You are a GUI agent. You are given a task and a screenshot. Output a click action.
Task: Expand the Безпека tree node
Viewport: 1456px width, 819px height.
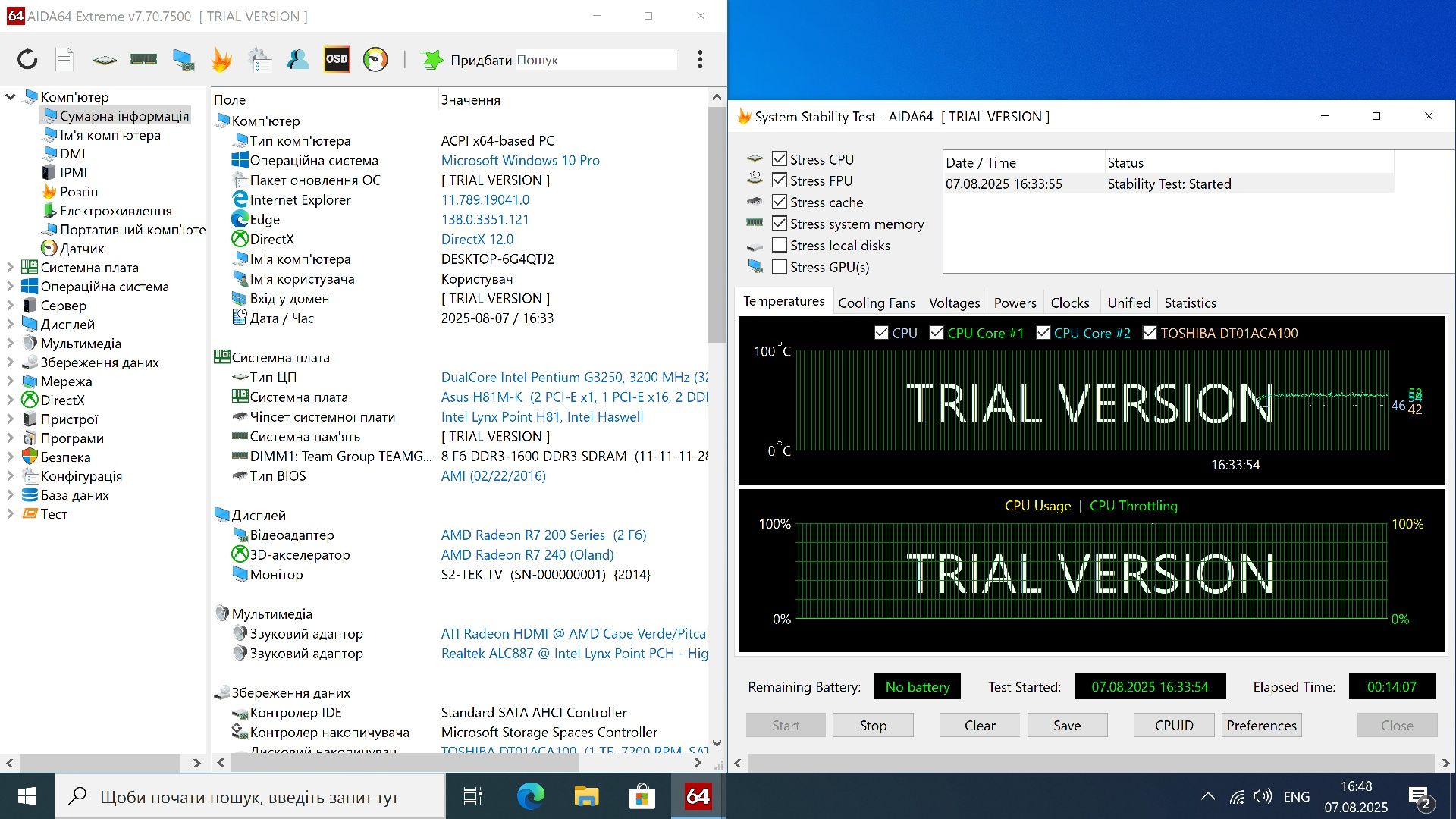click(x=11, y=457)
